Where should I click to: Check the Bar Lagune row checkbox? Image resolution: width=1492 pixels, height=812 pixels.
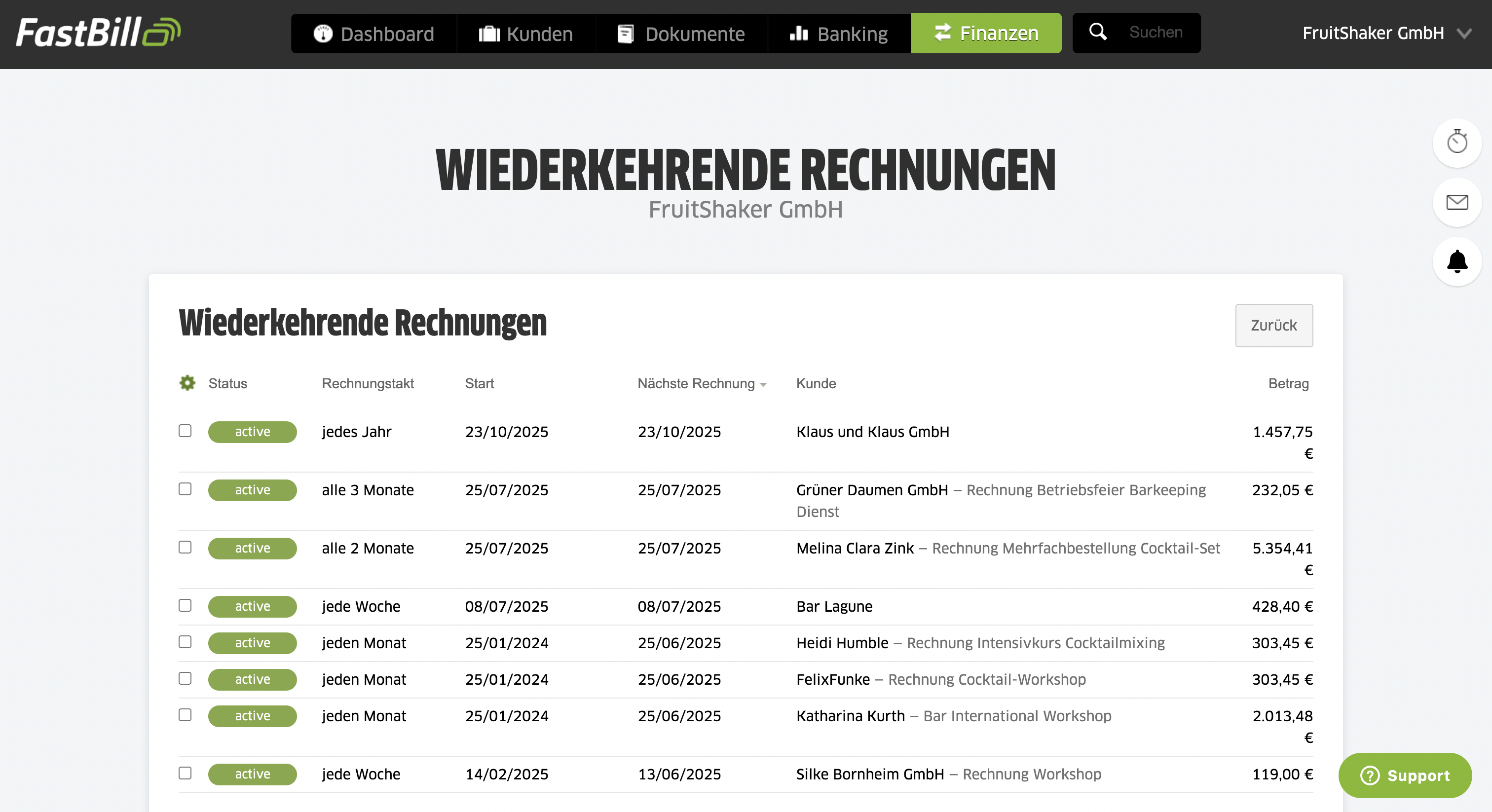(185, 605)
